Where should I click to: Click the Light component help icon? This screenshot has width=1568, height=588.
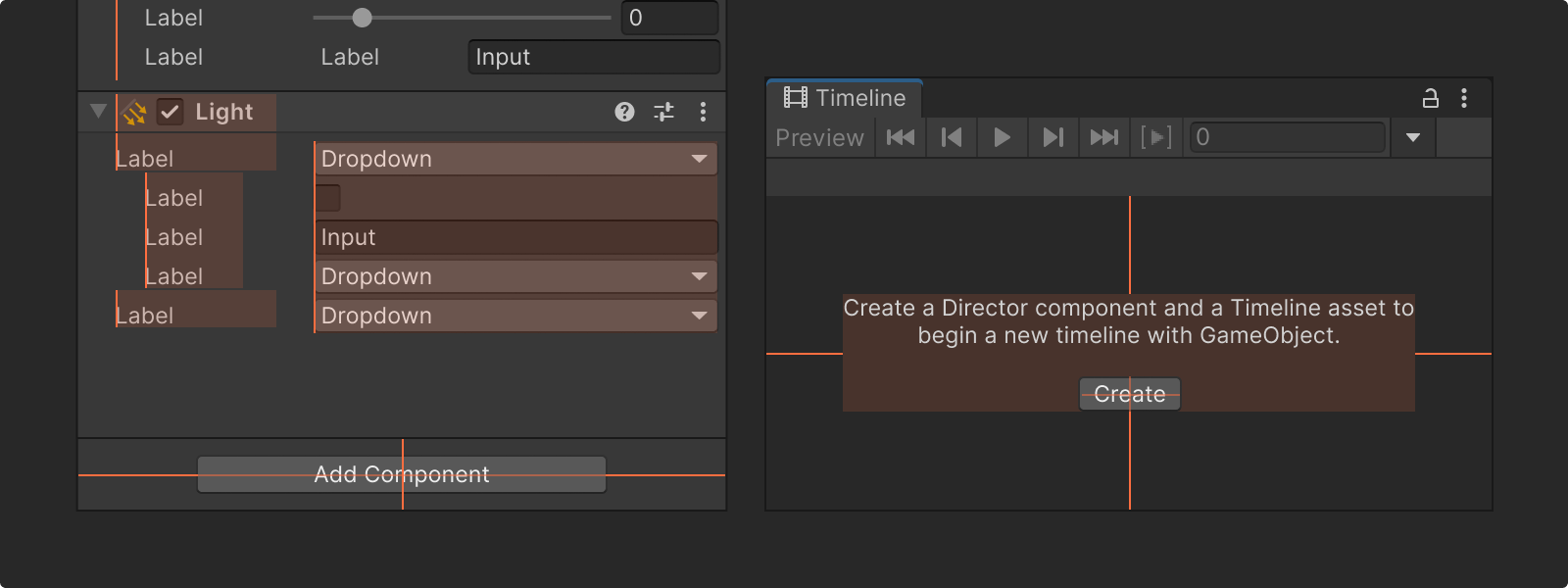pyautogui.click(x=624, y=112)
